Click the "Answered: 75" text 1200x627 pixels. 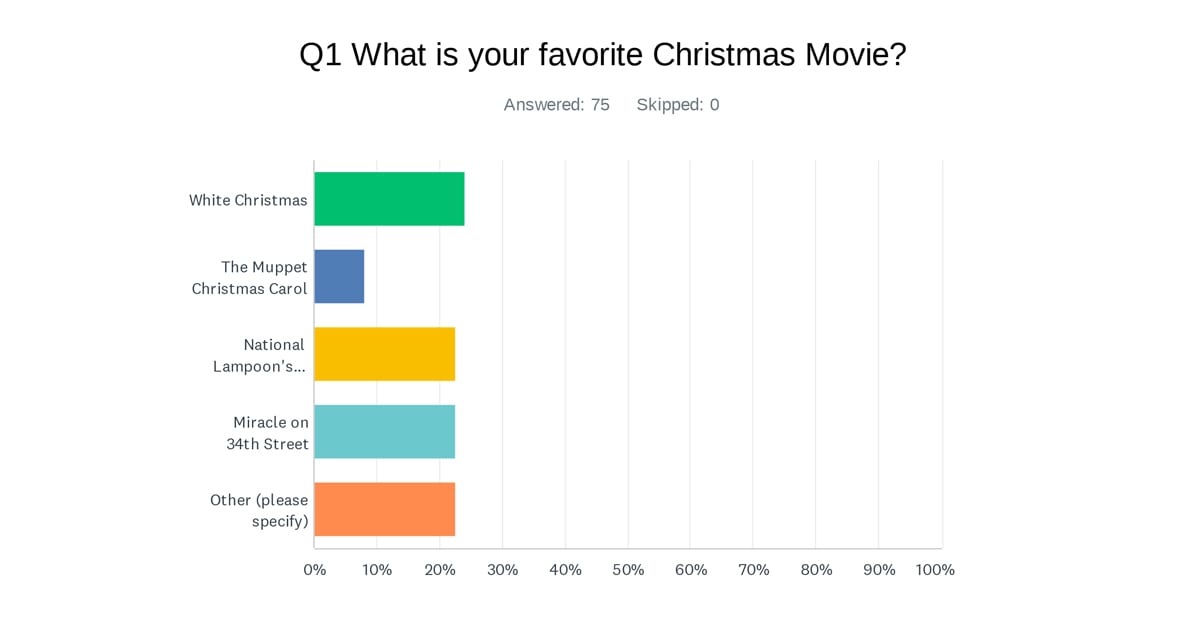click(556, 105)
